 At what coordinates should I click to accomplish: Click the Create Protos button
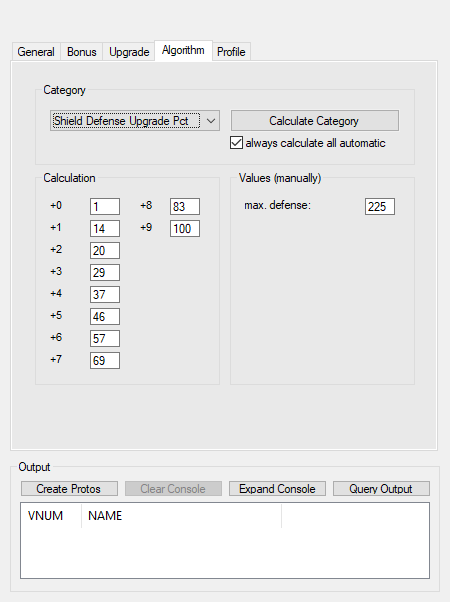point(69,489)
